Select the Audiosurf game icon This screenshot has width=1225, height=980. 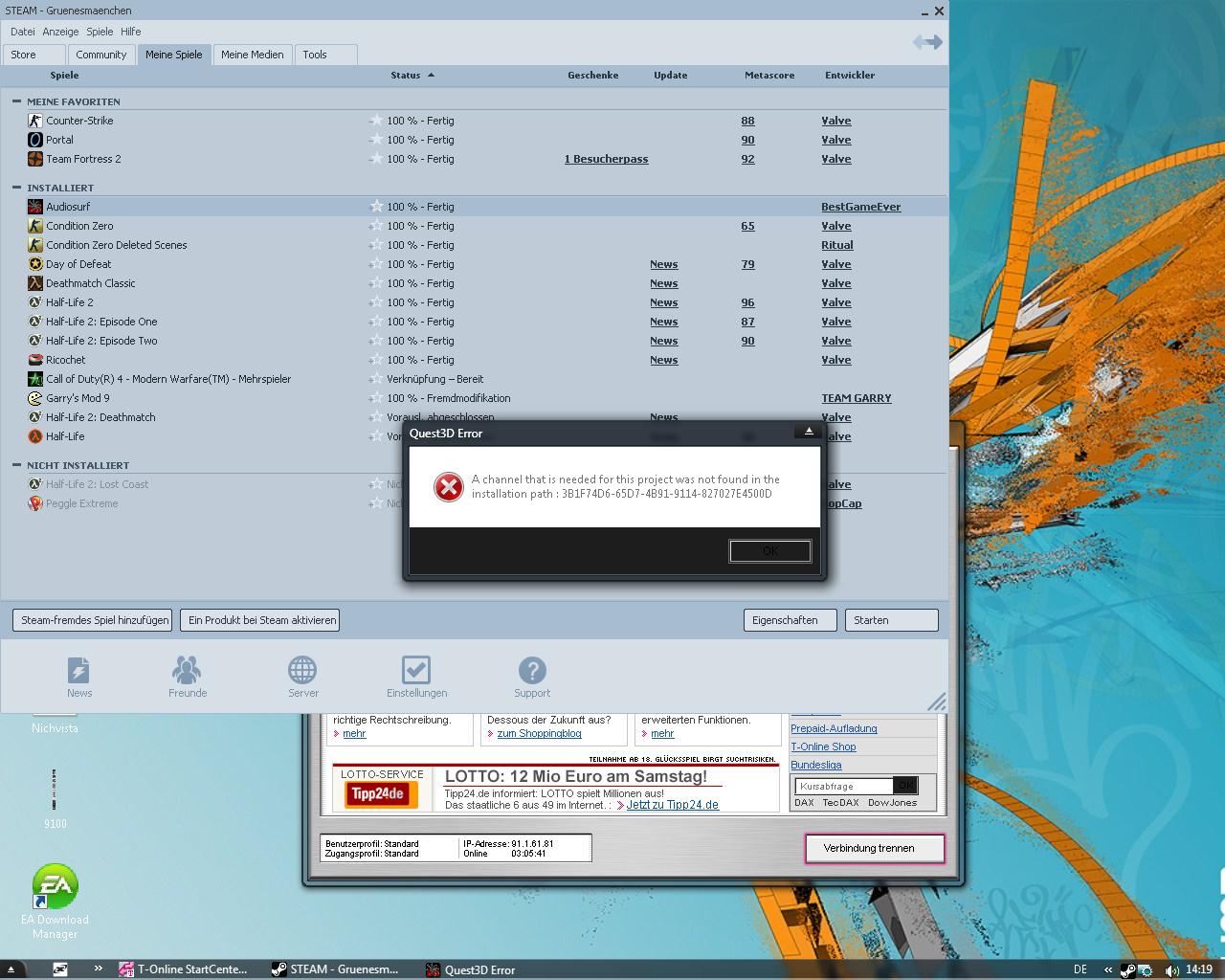[x=35, y=207]
